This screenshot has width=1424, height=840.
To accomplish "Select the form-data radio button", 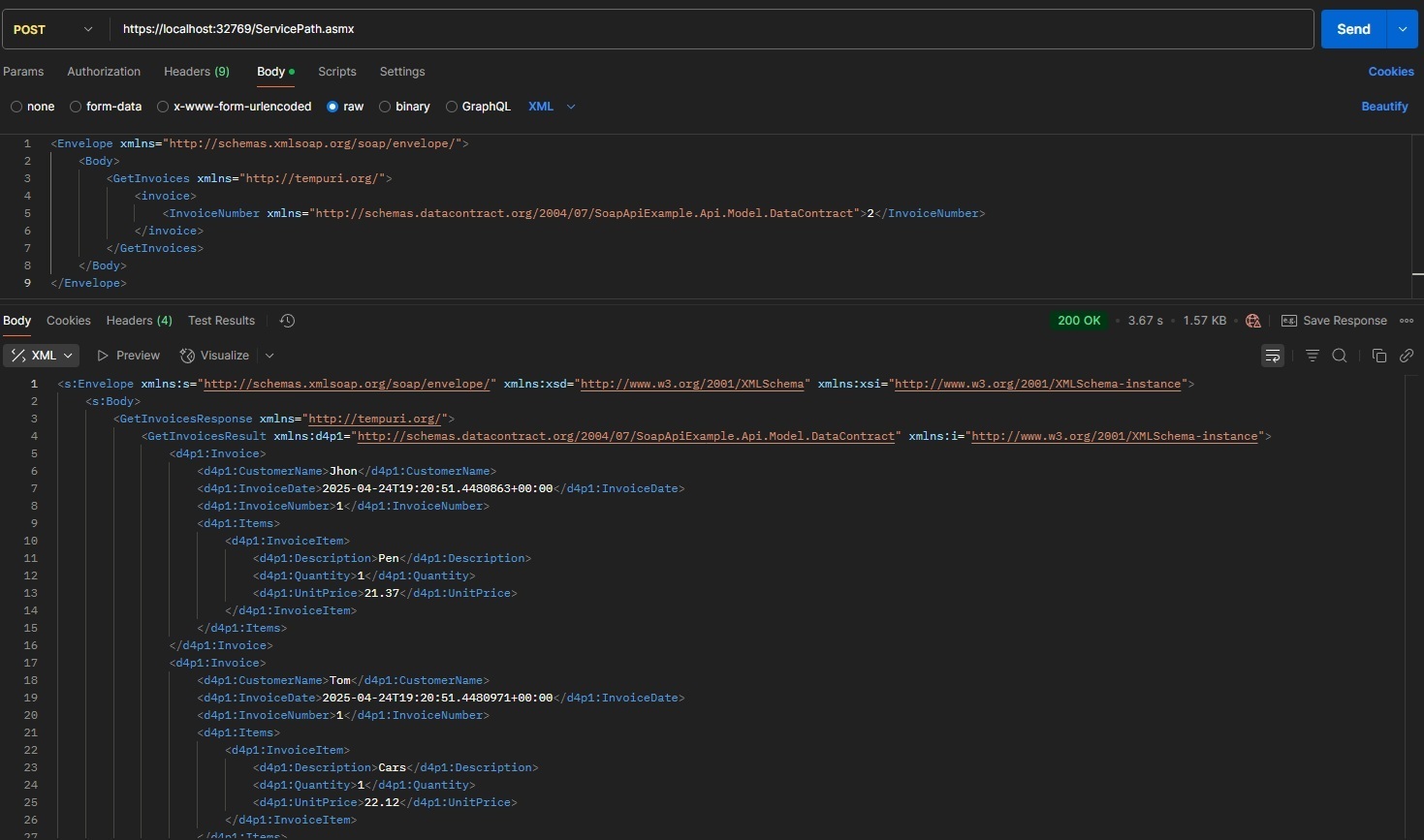I will (x=76, y=107).
